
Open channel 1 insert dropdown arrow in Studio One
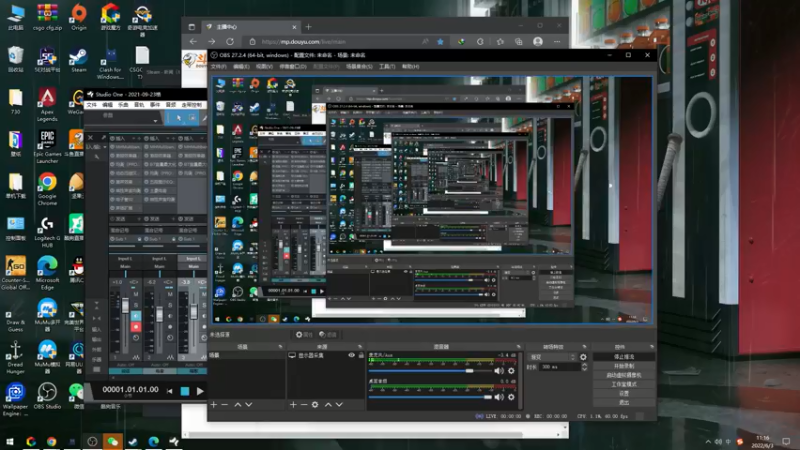point(135,138)
